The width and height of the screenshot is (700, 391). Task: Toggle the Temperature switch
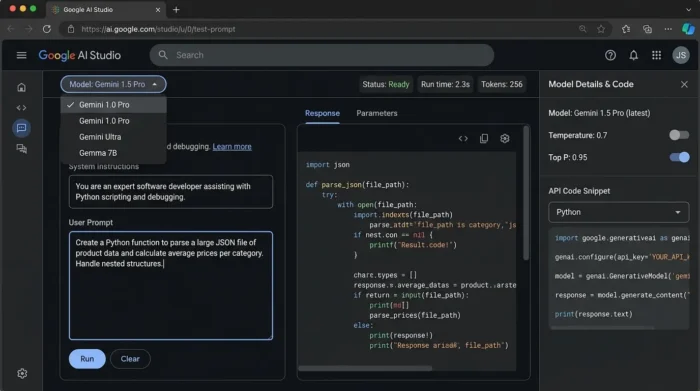click(x=679, y=135)
